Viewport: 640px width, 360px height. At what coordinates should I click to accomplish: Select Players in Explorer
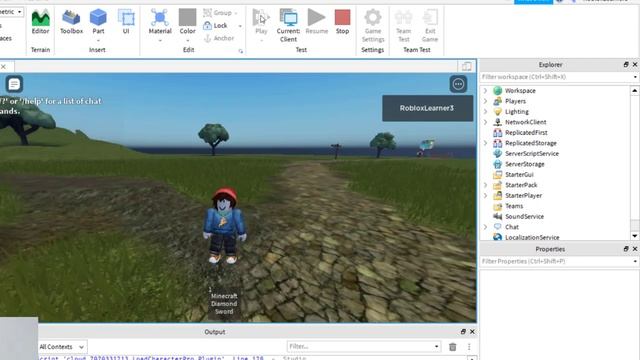(x=515, y=101)
